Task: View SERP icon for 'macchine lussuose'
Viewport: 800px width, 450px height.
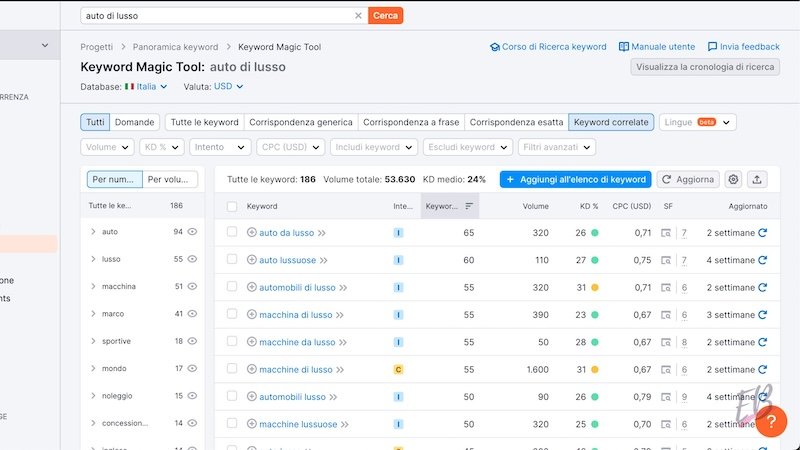Action: click(x=666, y=424)
